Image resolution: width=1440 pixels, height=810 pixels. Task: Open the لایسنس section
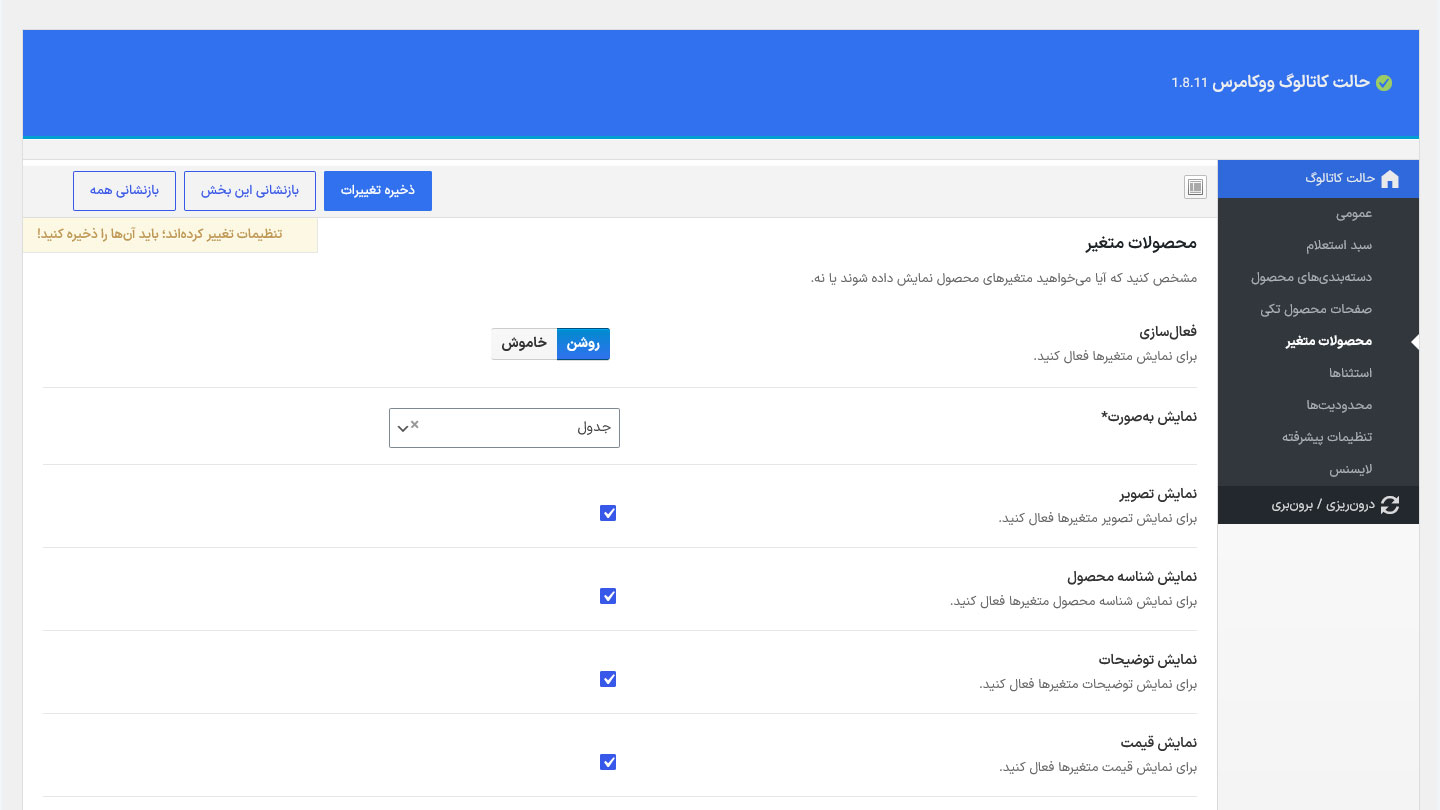(x=1318, y=470)
